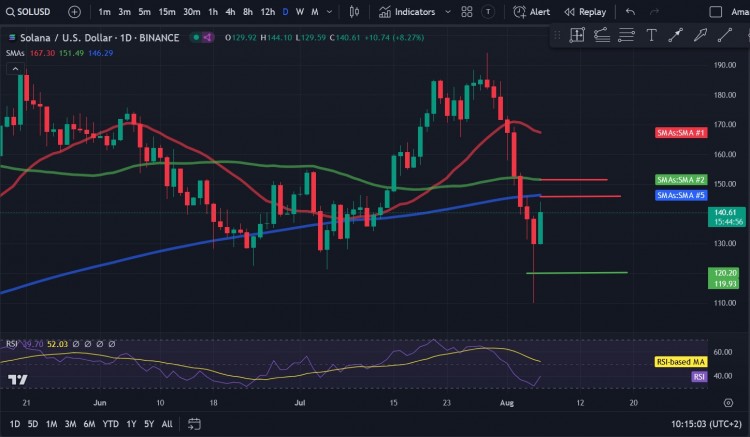Image resolution: width=750 pixels, height=437 pixels.
Task: Open the Indicators dialog
Action: (x=407, y=12)
